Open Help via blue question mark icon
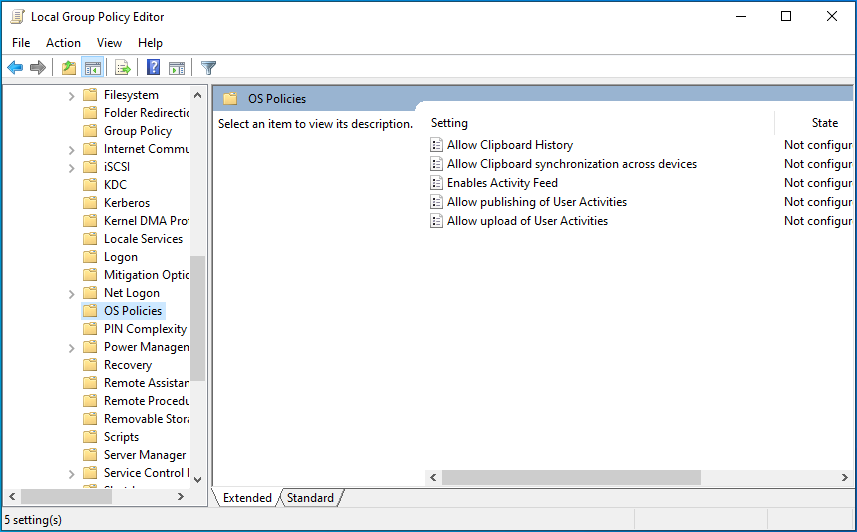Screen dimensions: 857x532 tap(154, 68)
